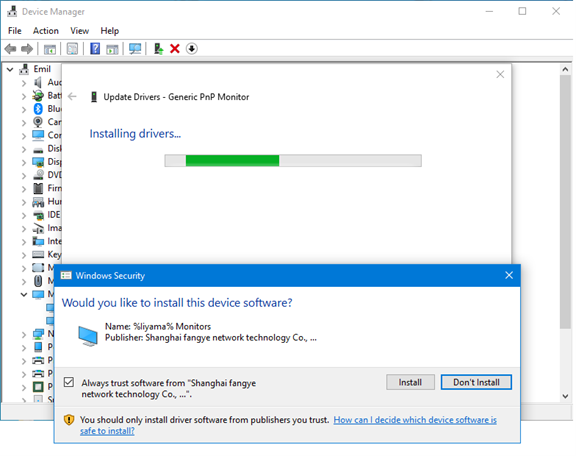576x456 pixels.
Task: Open the Action menu
Action: [46, 31]
